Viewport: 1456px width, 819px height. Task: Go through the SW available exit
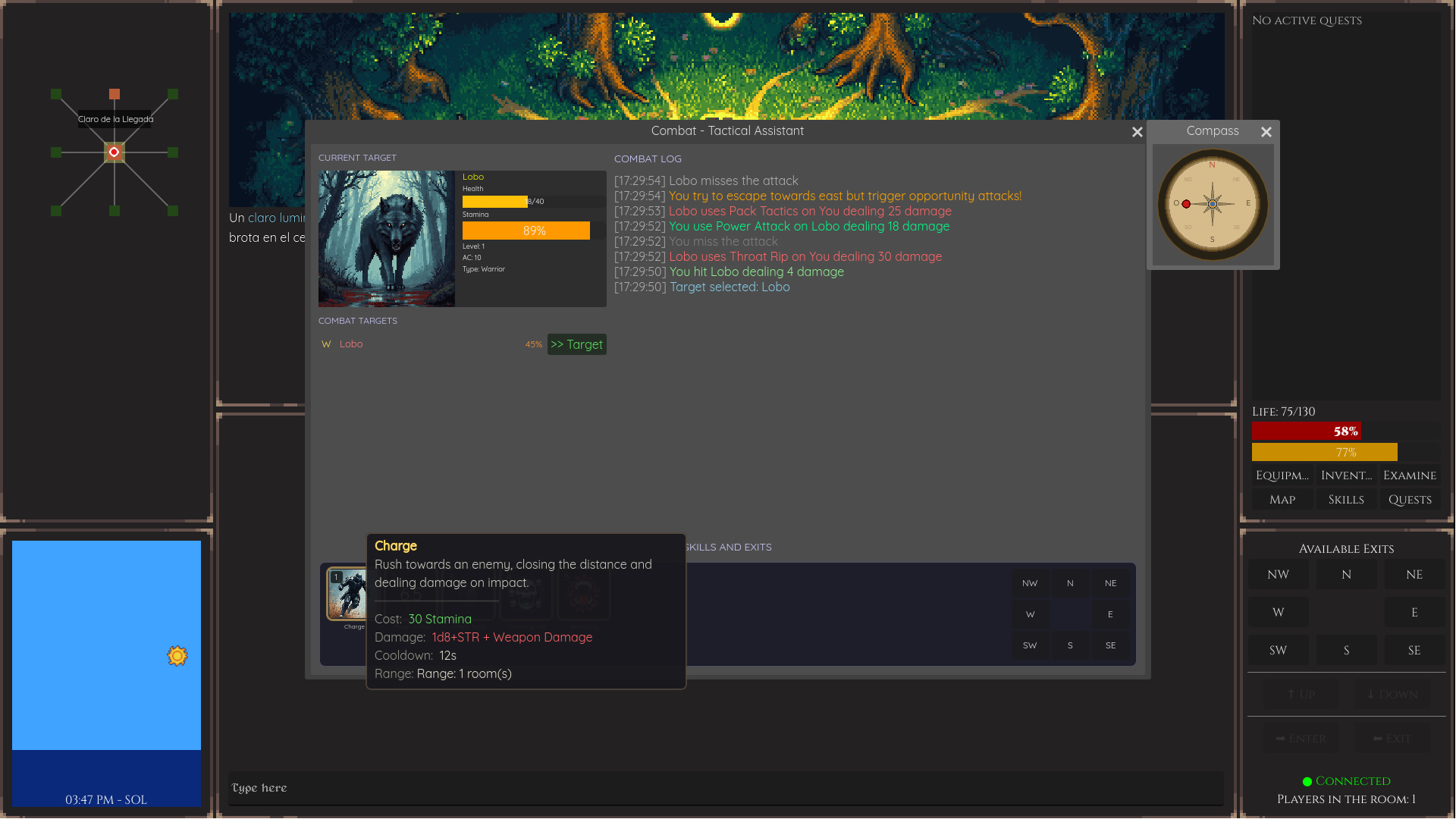[x=1278, y=651]
